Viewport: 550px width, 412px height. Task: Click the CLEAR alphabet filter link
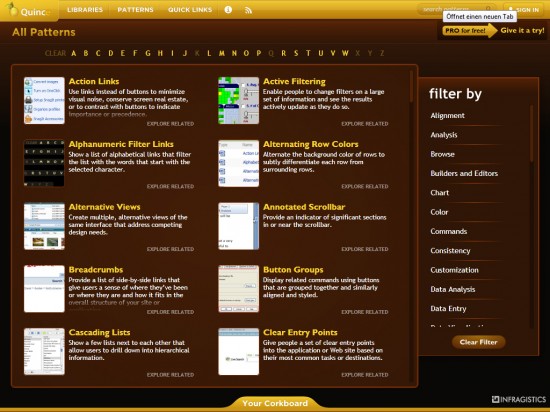click(55, 53)
